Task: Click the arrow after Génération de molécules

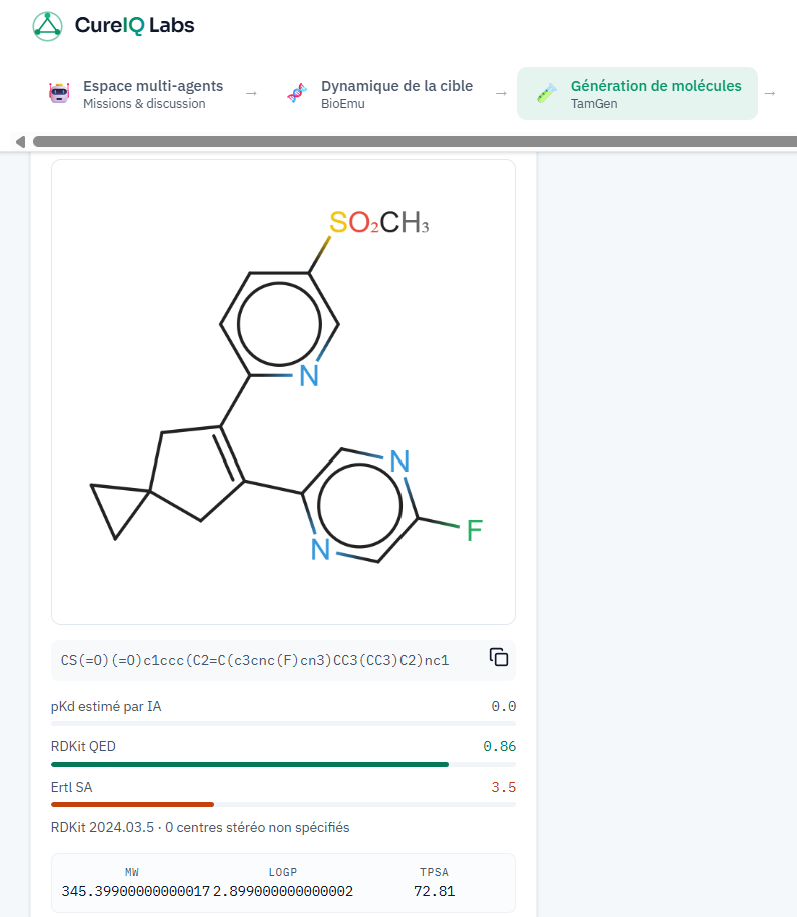Action: pos(770,93)
